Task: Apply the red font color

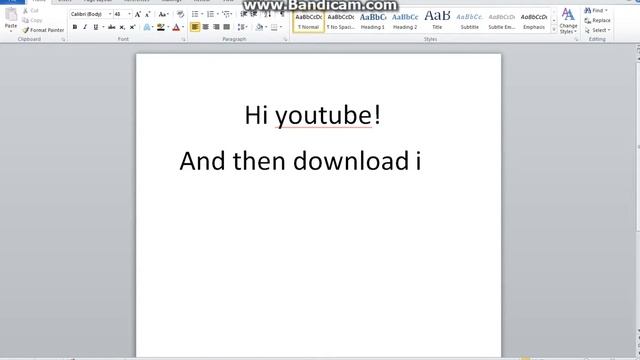Action: pyautogui.click(x=176, y=27)
